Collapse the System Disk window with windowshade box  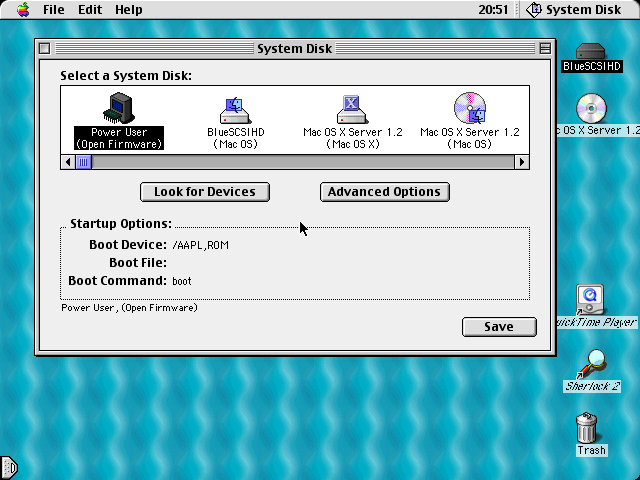pyautogui.click(x=545, y=49)
